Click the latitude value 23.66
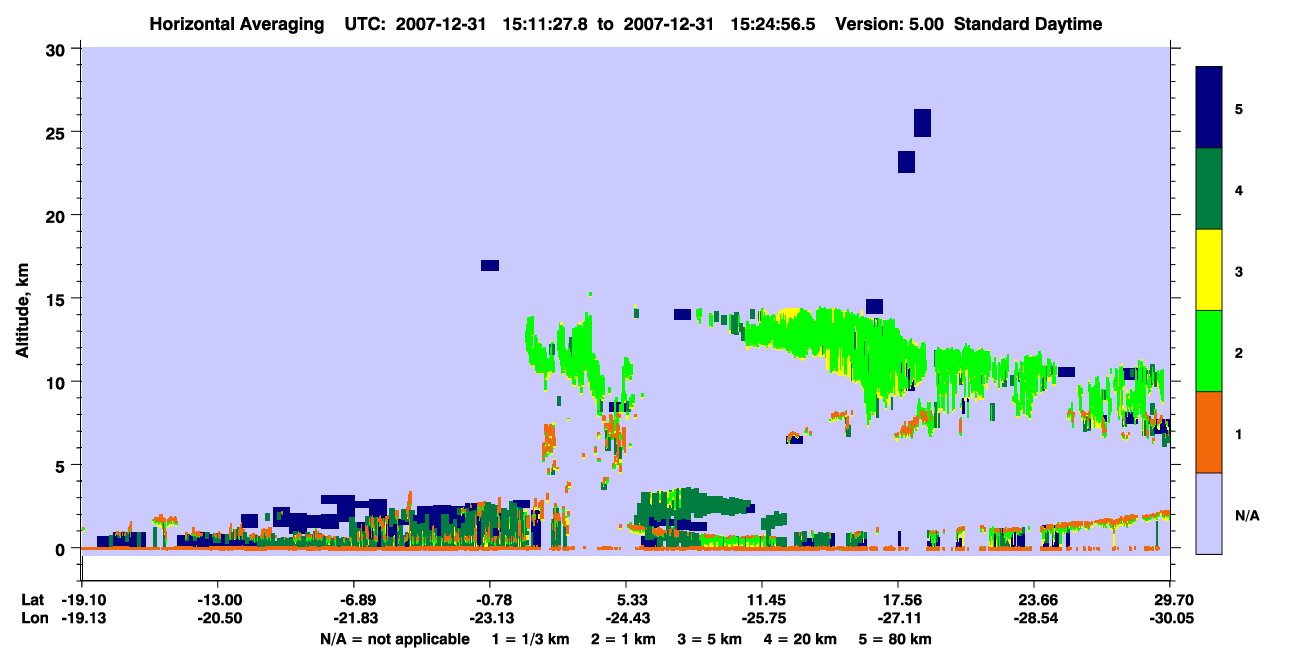The height and width of the screenshot is (667, 1300). tap(1034, 600)
